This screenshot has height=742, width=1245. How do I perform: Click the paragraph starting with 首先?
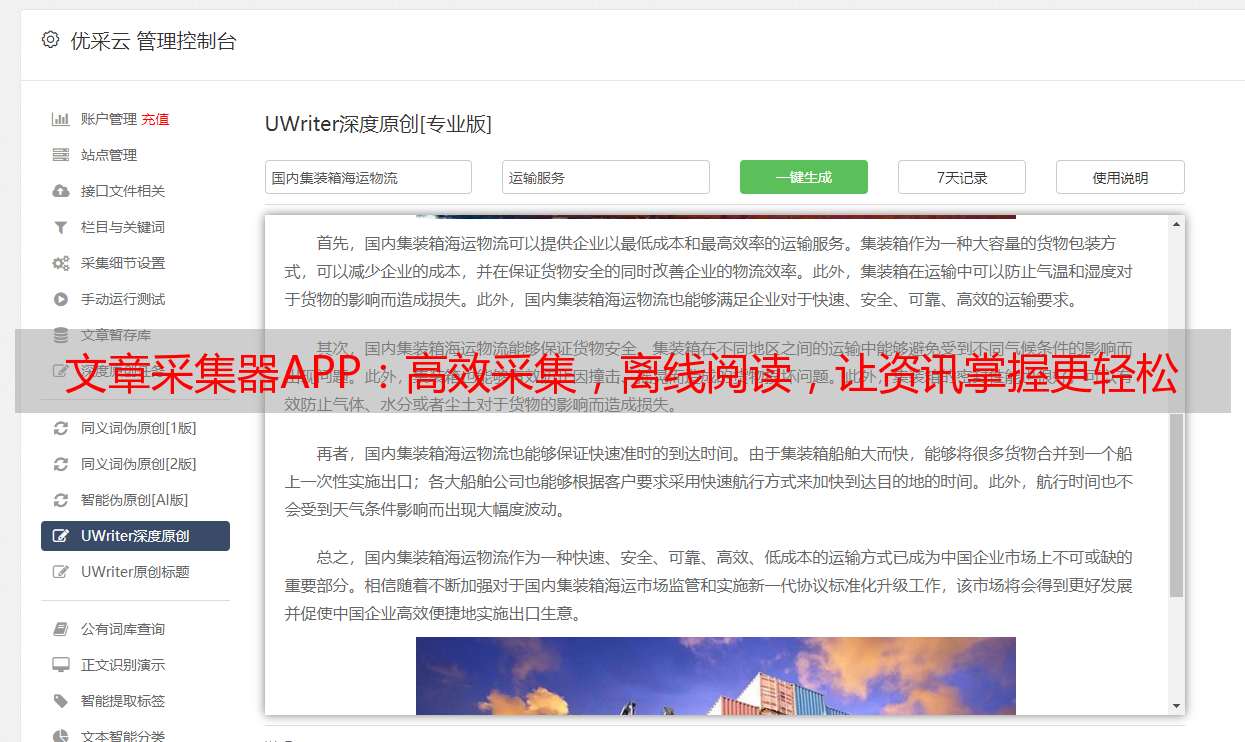tap(709, 271)
